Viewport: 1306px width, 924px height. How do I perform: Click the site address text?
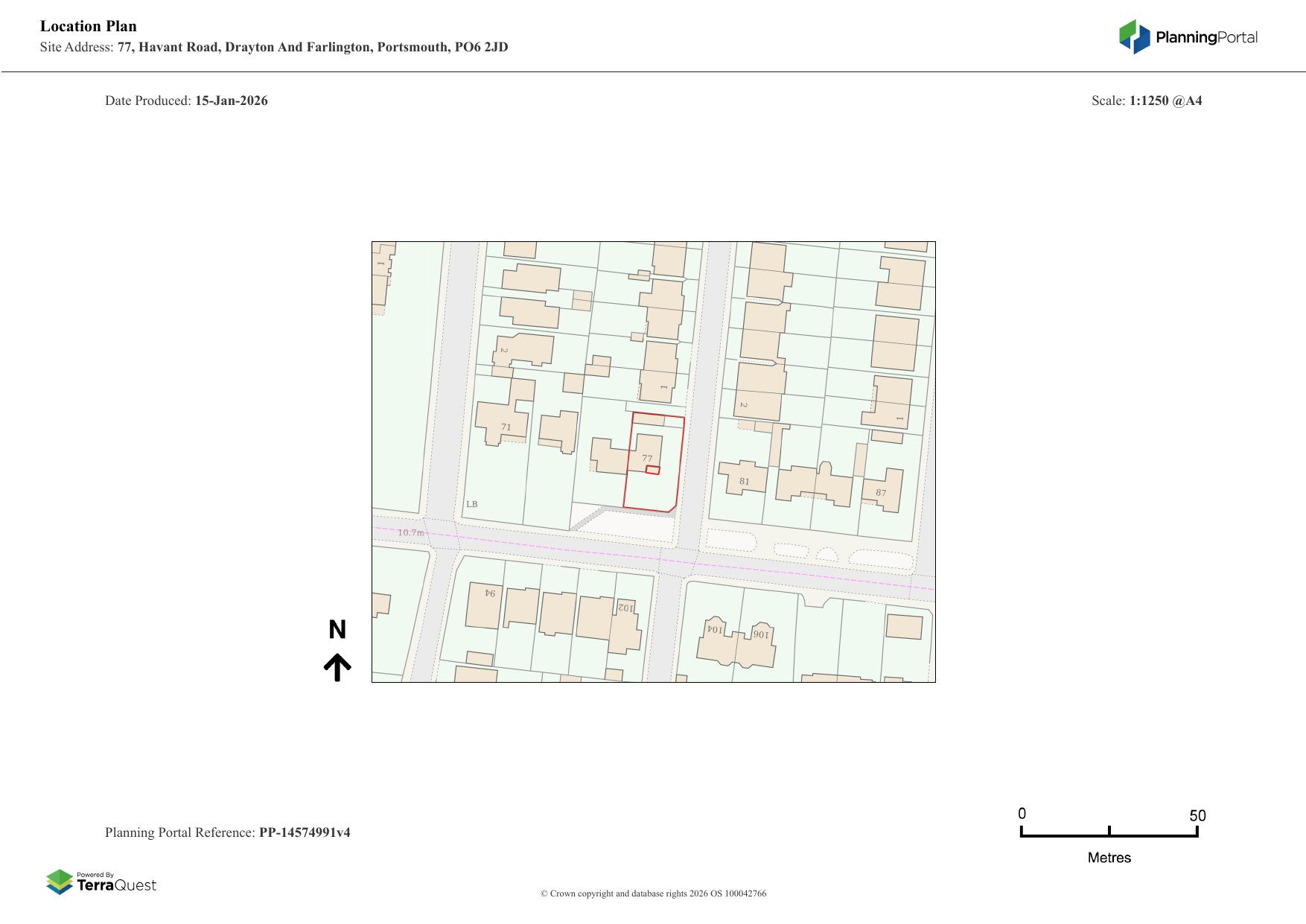[x=313, y=47]
